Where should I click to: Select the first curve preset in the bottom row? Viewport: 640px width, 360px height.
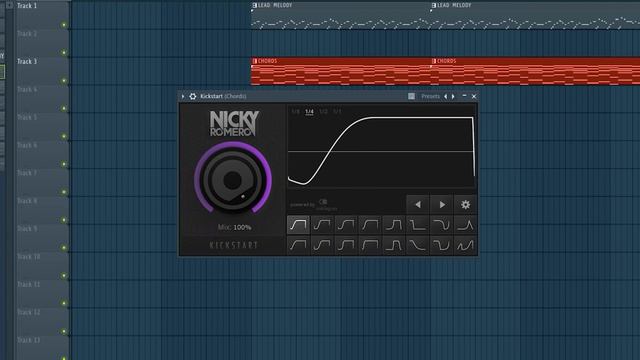point(298,245)
